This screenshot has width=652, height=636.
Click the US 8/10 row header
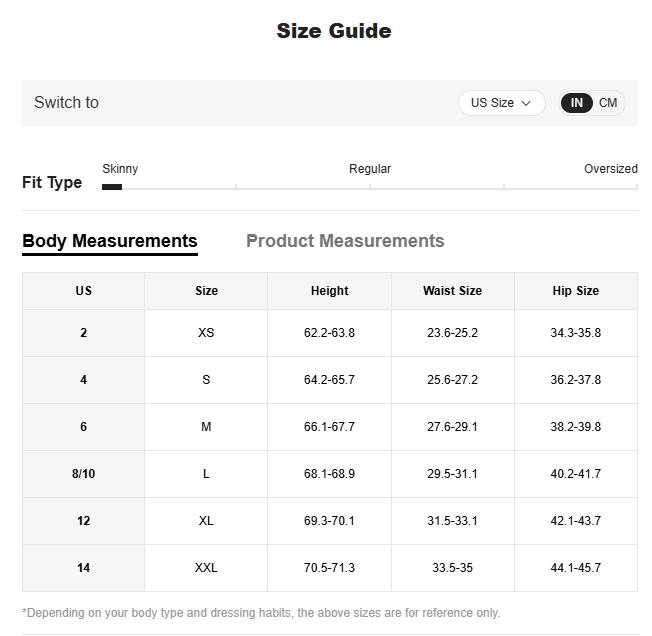(83, 474)
